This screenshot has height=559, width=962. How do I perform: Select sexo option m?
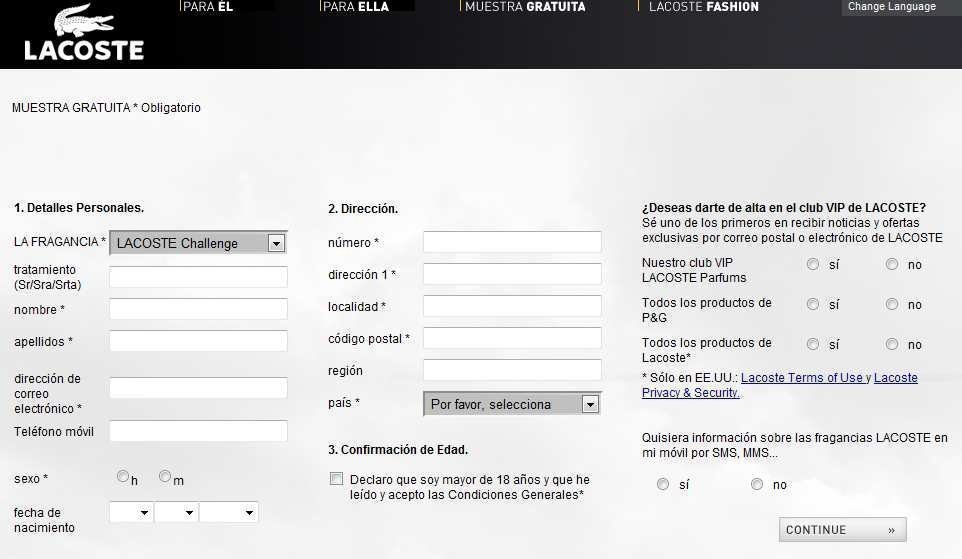pos(164,476)
